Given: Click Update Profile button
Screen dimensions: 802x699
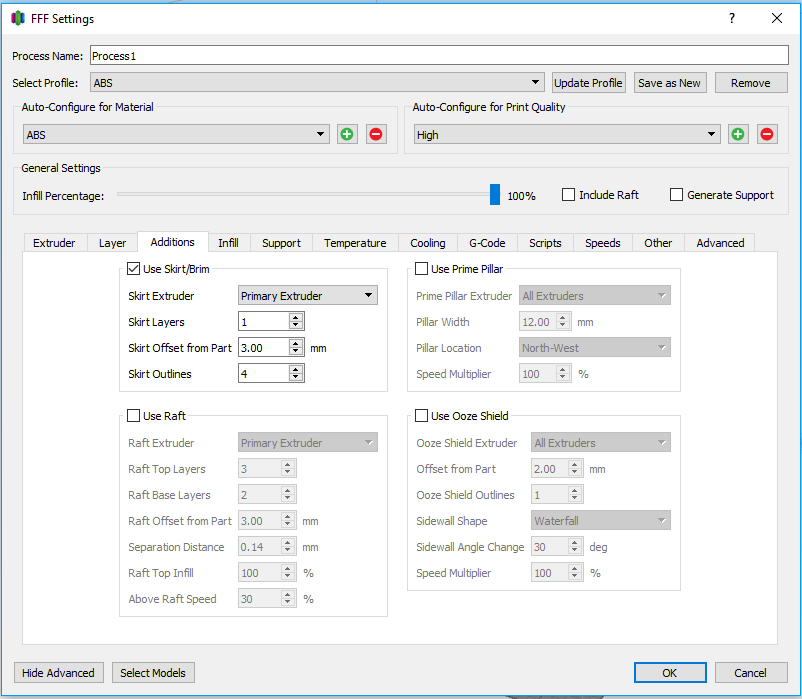Looking at the screenshot, I should [588, 82].
